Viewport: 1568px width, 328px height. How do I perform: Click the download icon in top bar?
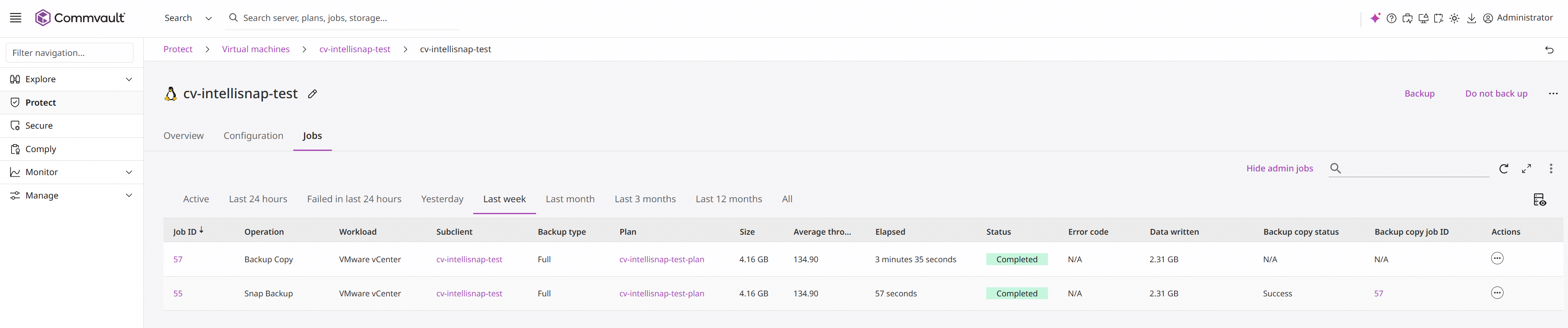tap(1471, 18)
